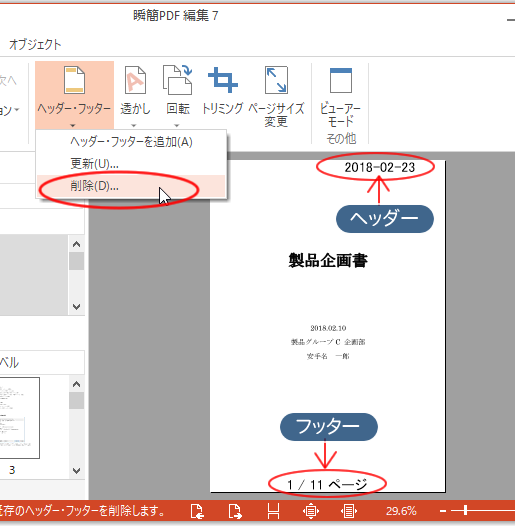Click the 2018.02.10 date line on page
This screenshot has width=515, height=527.
[328, 328]
